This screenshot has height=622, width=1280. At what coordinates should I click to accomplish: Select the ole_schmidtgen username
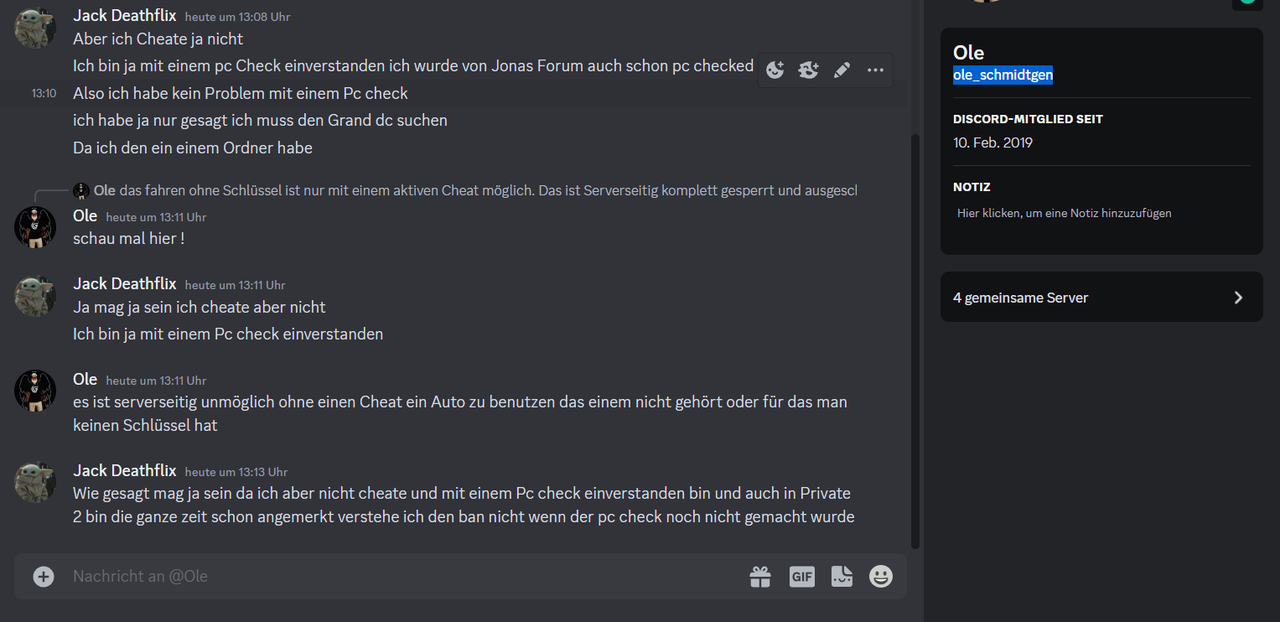(x=1003, y=75)
